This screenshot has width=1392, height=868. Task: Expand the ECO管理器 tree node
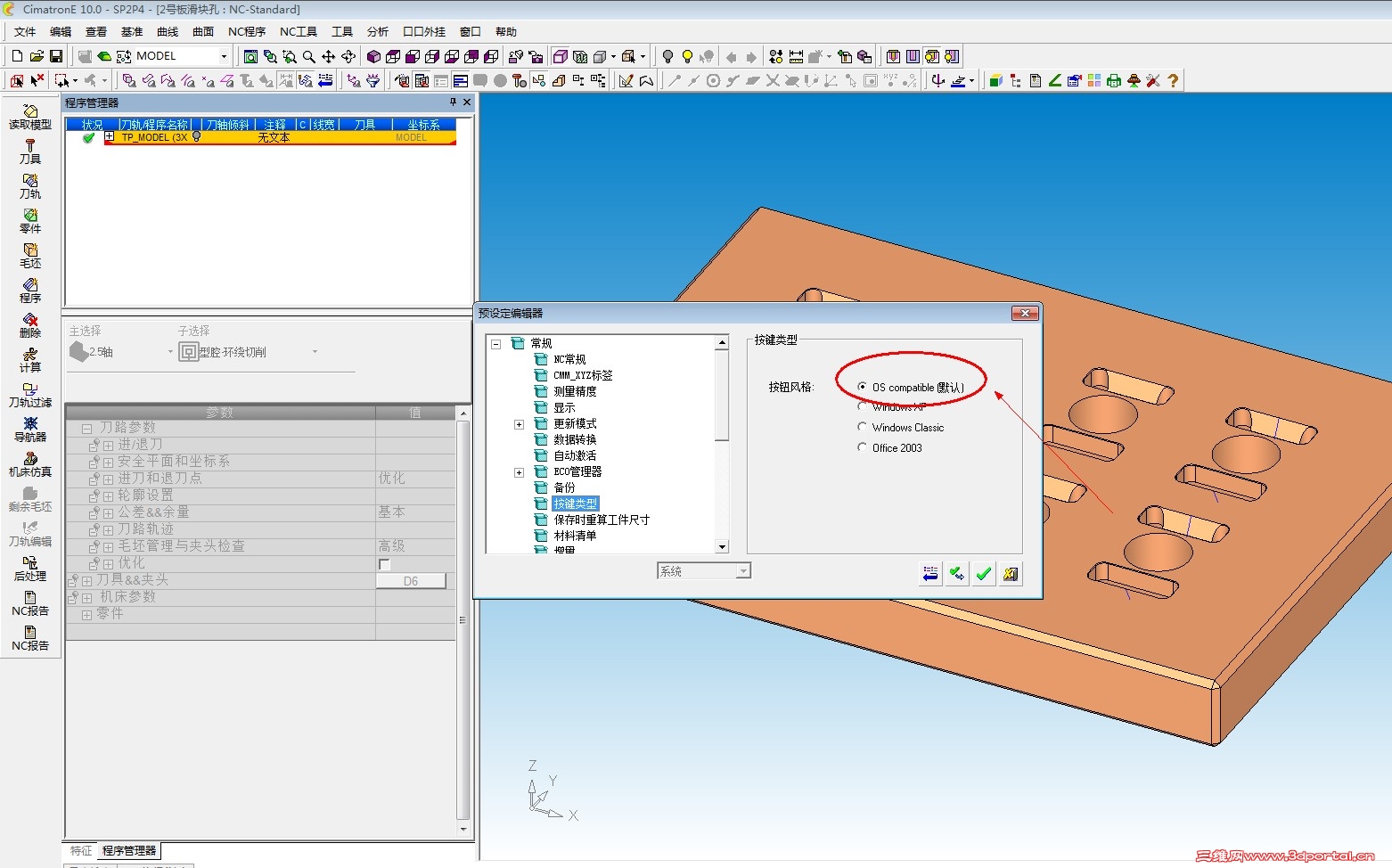click(x=519, y=472)
